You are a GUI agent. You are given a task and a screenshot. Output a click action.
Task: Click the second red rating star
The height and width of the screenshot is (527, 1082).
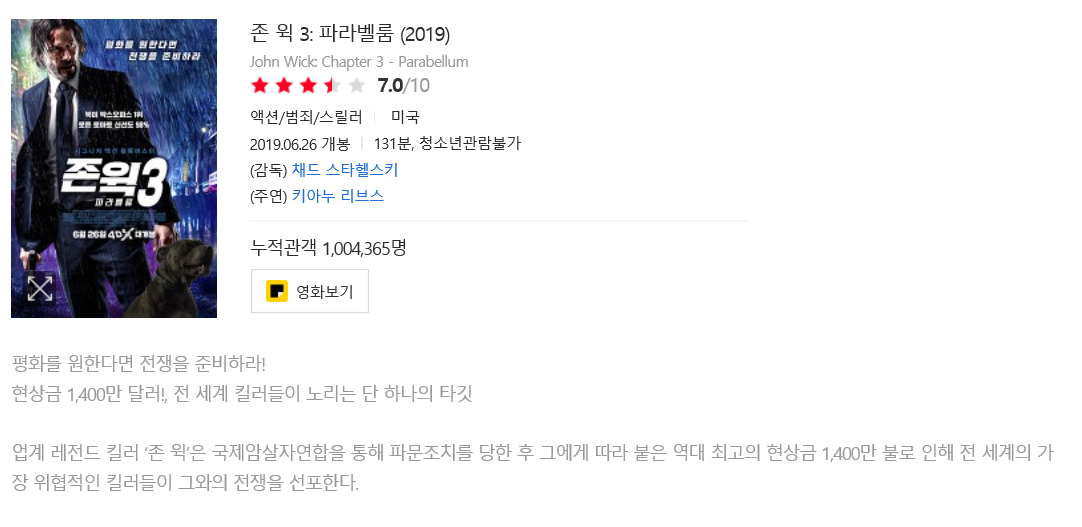pyautogui.click(x=284, y=85)
